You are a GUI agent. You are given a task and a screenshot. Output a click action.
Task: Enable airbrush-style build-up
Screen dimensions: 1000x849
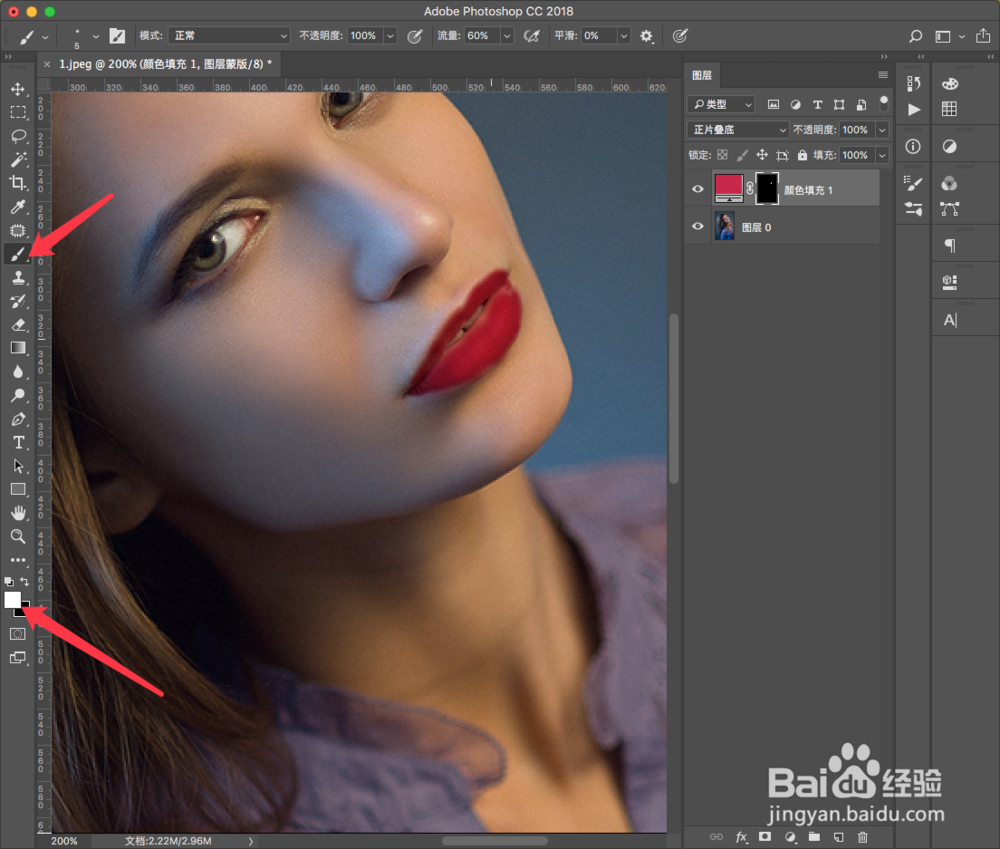tap(531, 36)
